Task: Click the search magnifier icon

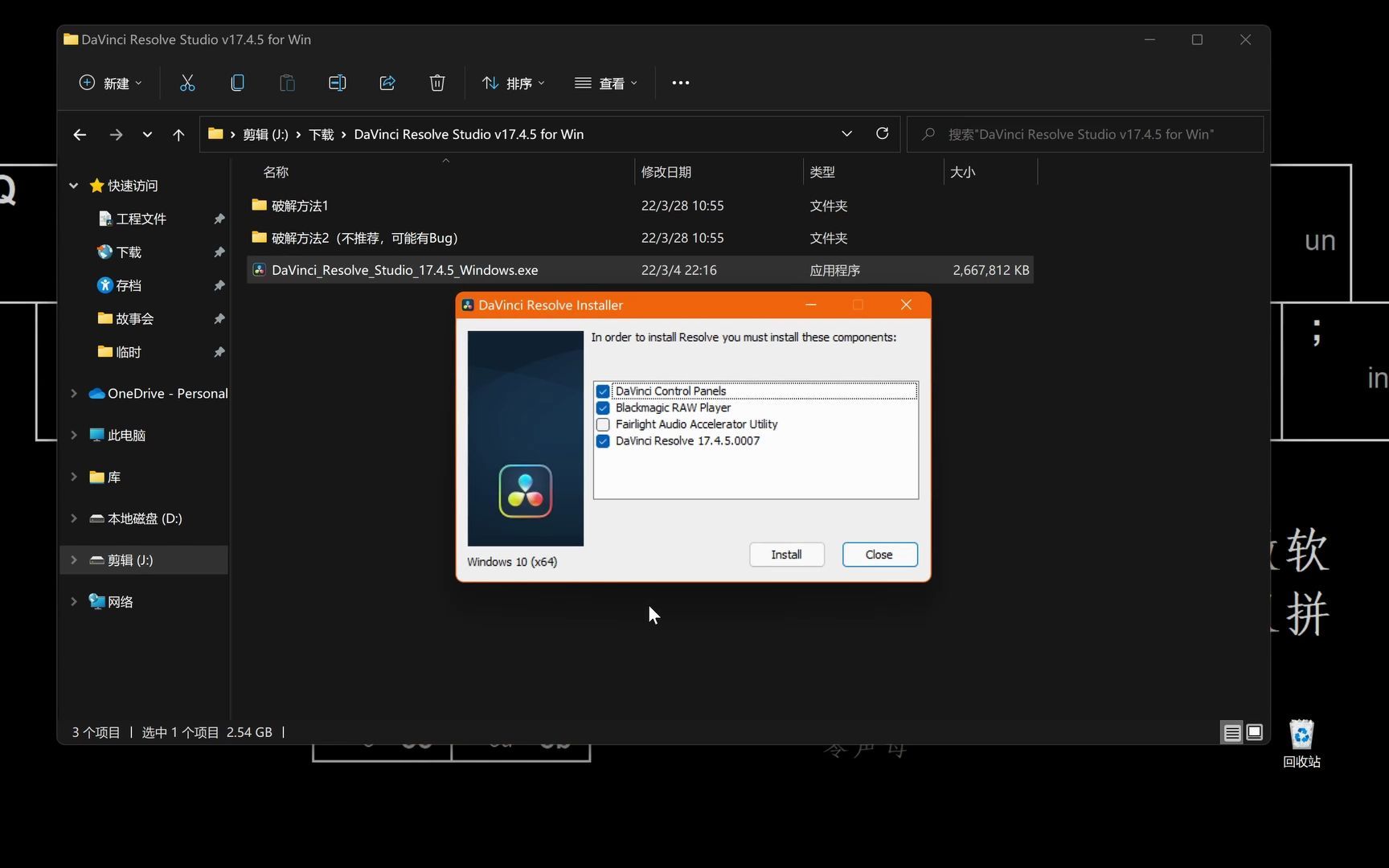Action: click(x=928, y=134)
